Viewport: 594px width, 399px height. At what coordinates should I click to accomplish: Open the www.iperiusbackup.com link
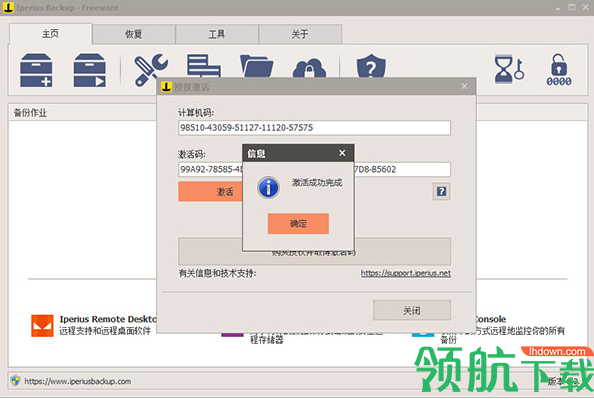78,381
